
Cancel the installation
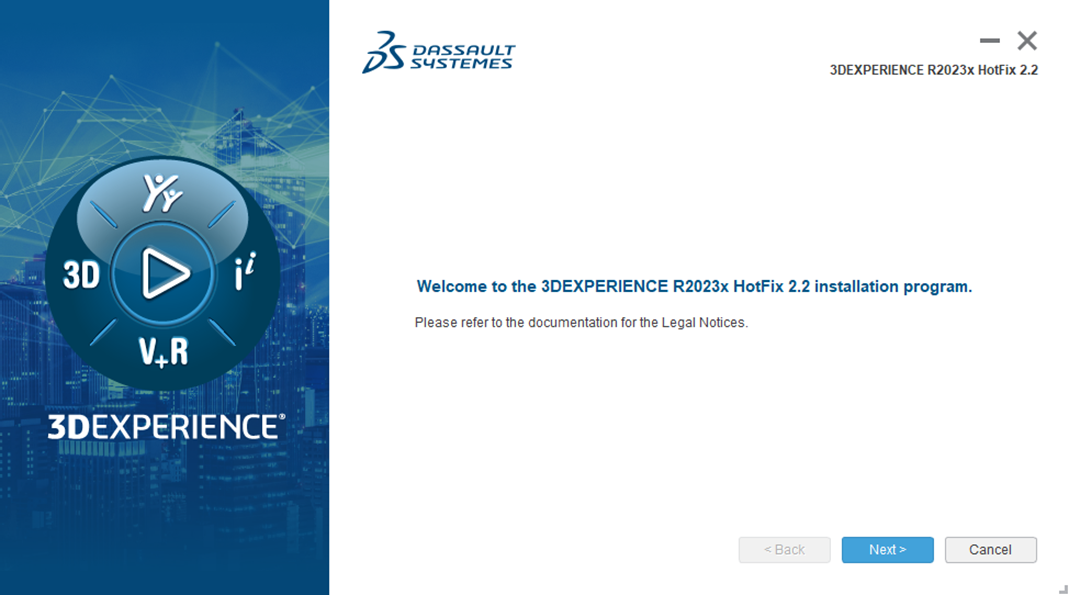click(990, 549)
